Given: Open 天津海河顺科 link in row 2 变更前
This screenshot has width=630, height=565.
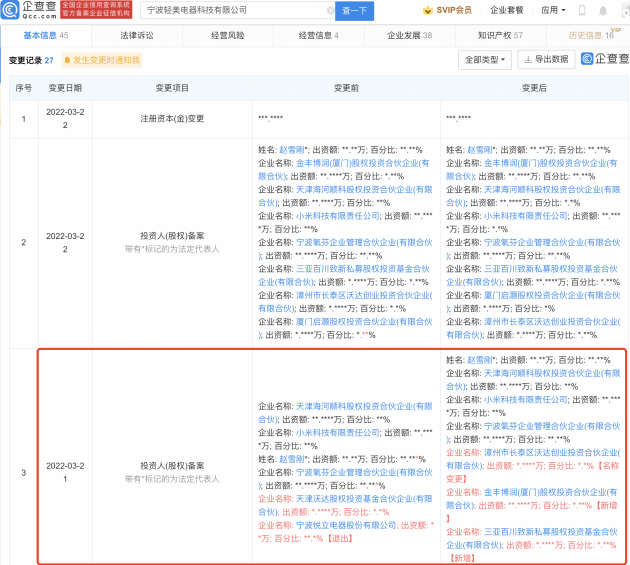Looking at the screenshot, I should [345, 196].
